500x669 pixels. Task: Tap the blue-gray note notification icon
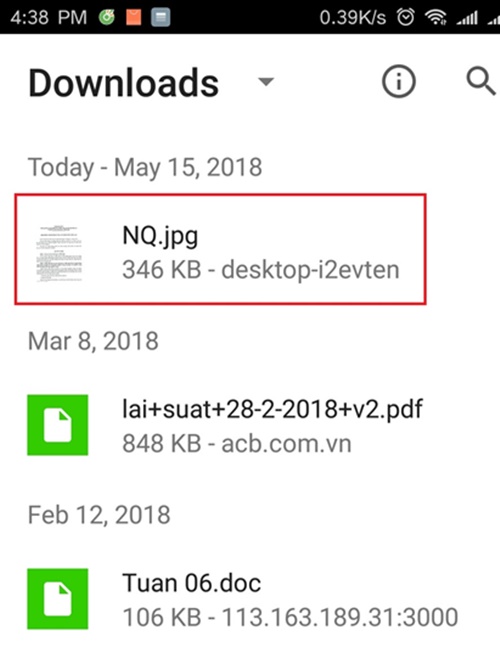point(161,17)
